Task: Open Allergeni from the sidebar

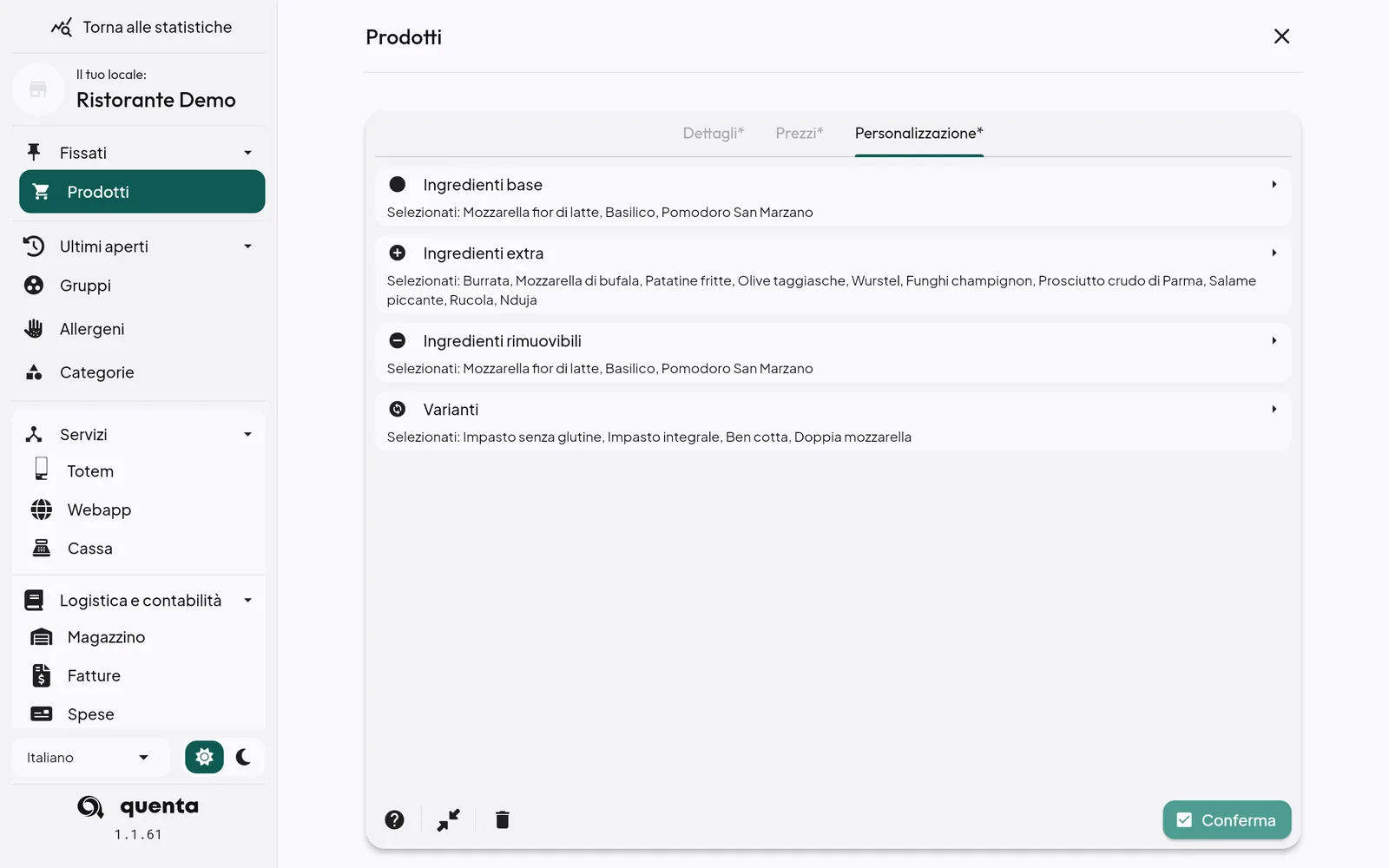Action: [142, 329]
